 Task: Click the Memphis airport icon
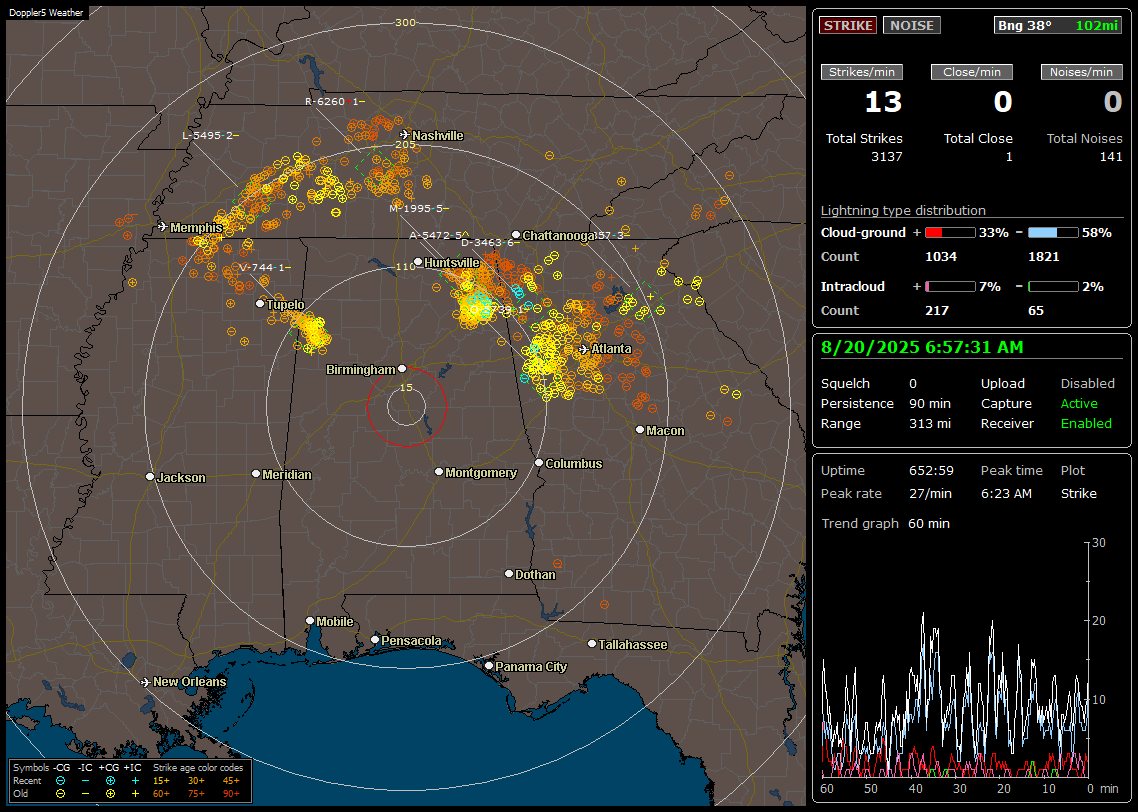163,227
